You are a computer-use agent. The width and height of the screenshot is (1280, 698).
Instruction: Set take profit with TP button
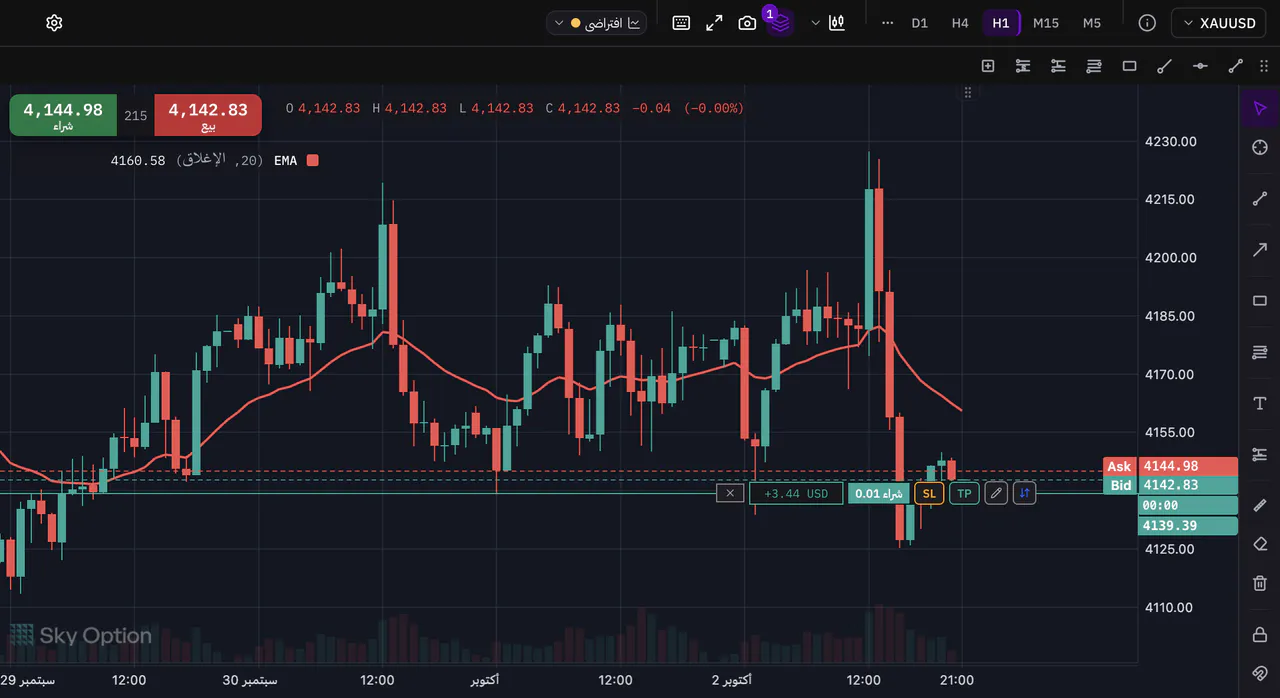click(x=964, y=493)
